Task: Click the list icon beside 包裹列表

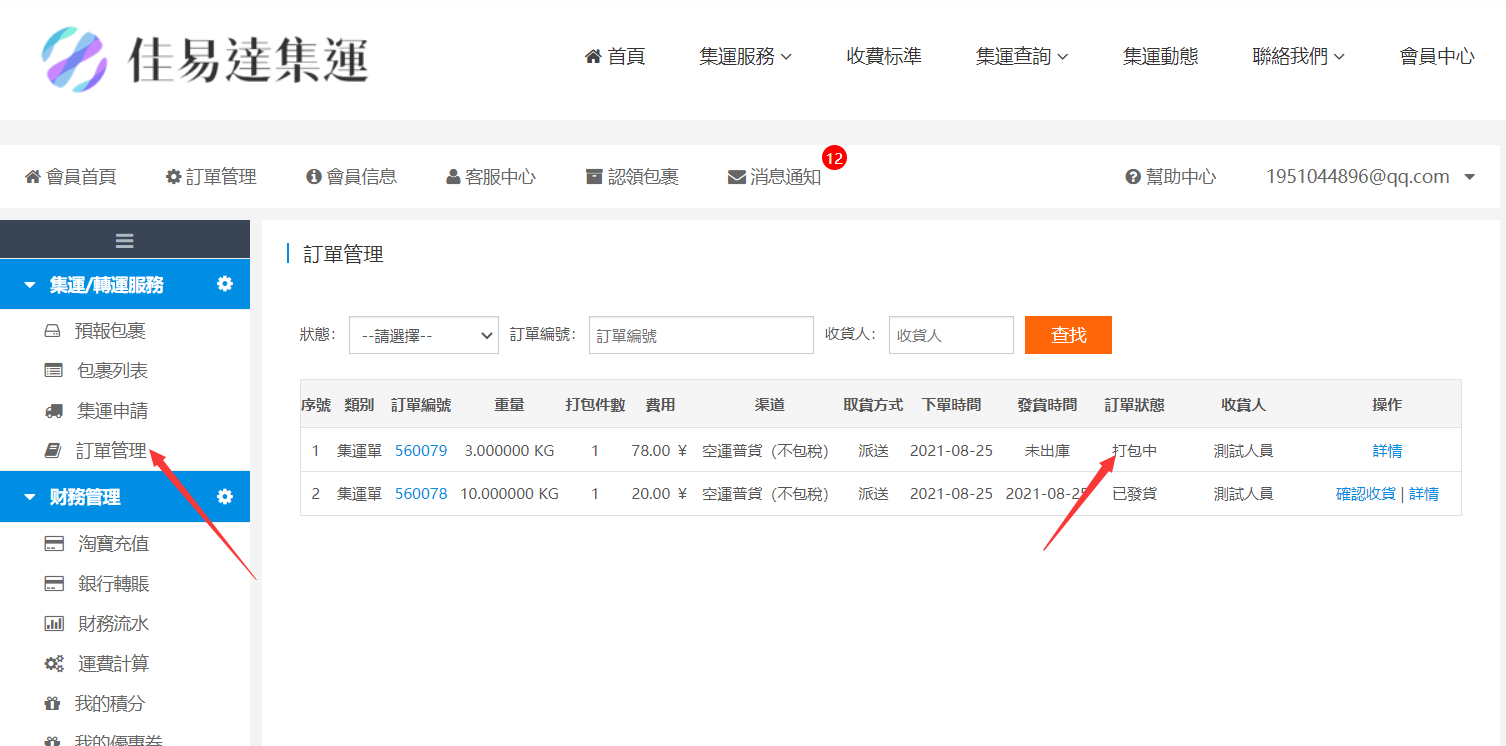Action: pos(53,371)
